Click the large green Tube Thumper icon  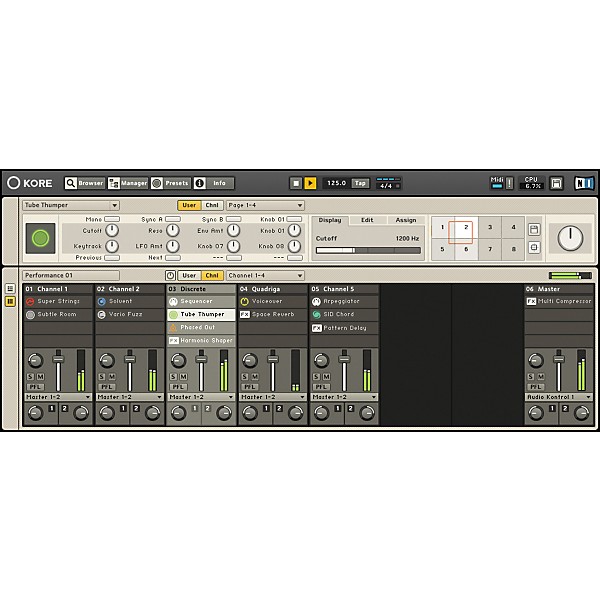coord(41,238)
